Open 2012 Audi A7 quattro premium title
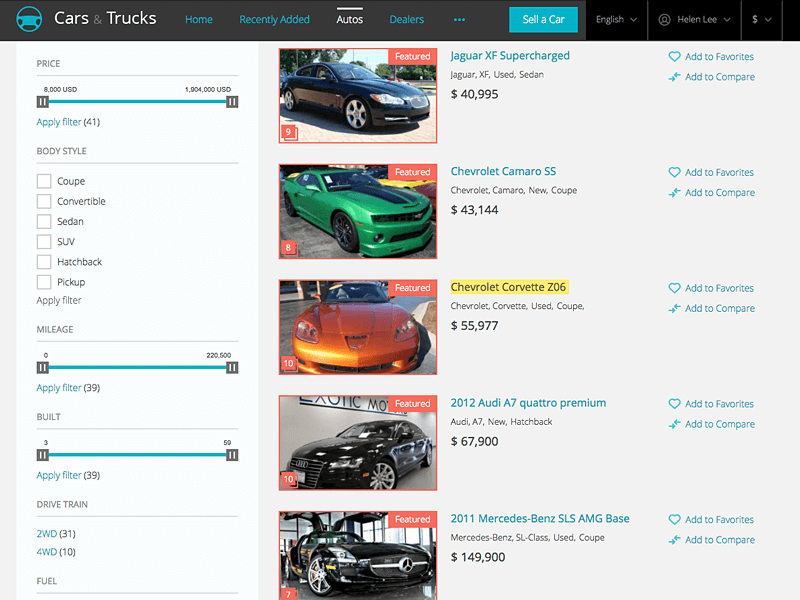Image resolution: width=800 pixels, height=600 pixels. 528,403
